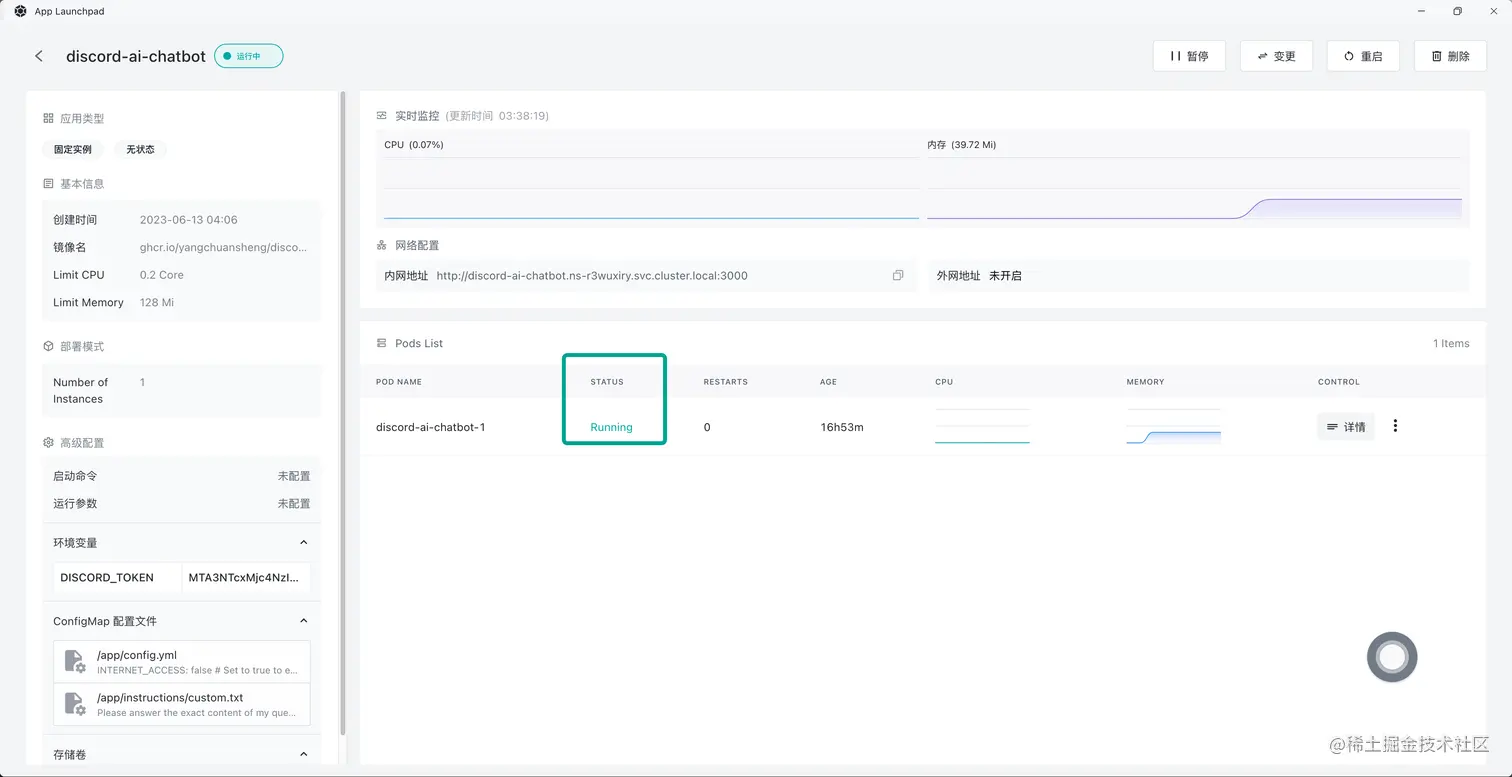Click the 1 Items count label
The image size is (1512, 777).
pos(1451,343)
